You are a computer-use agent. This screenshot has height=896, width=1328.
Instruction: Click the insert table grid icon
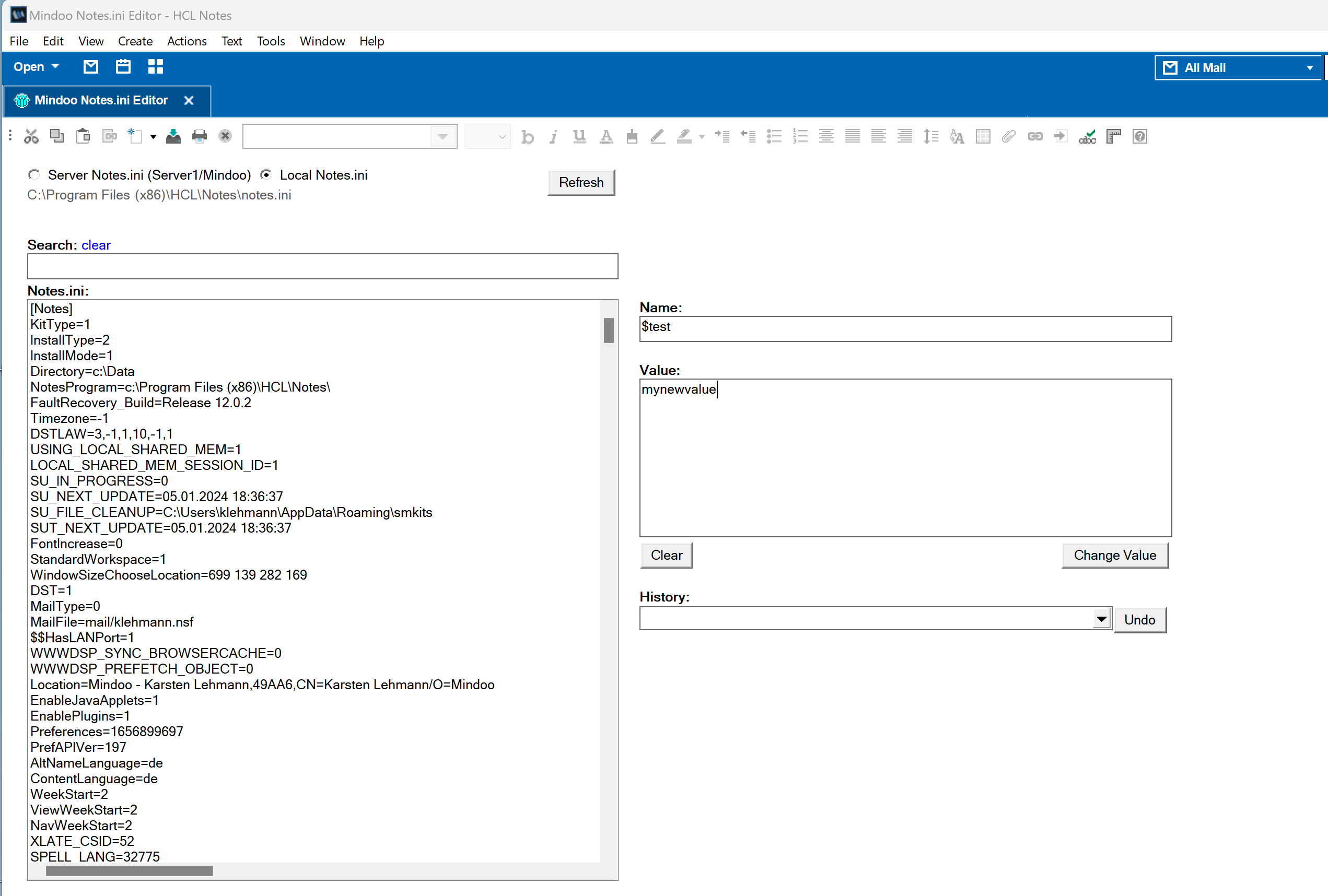pos(983,136)
